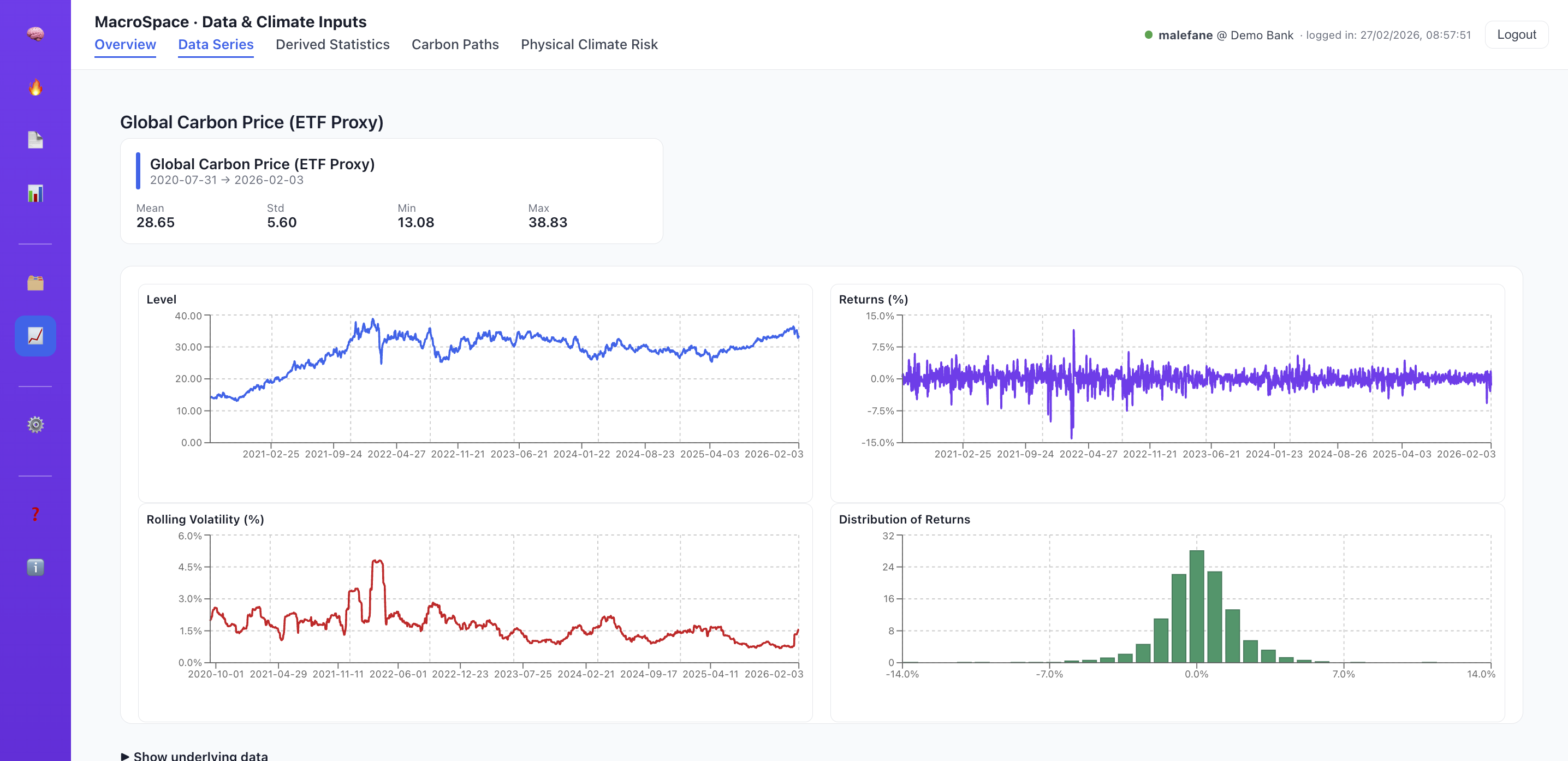Select the bar chart sidebar icon

(35, 194)
